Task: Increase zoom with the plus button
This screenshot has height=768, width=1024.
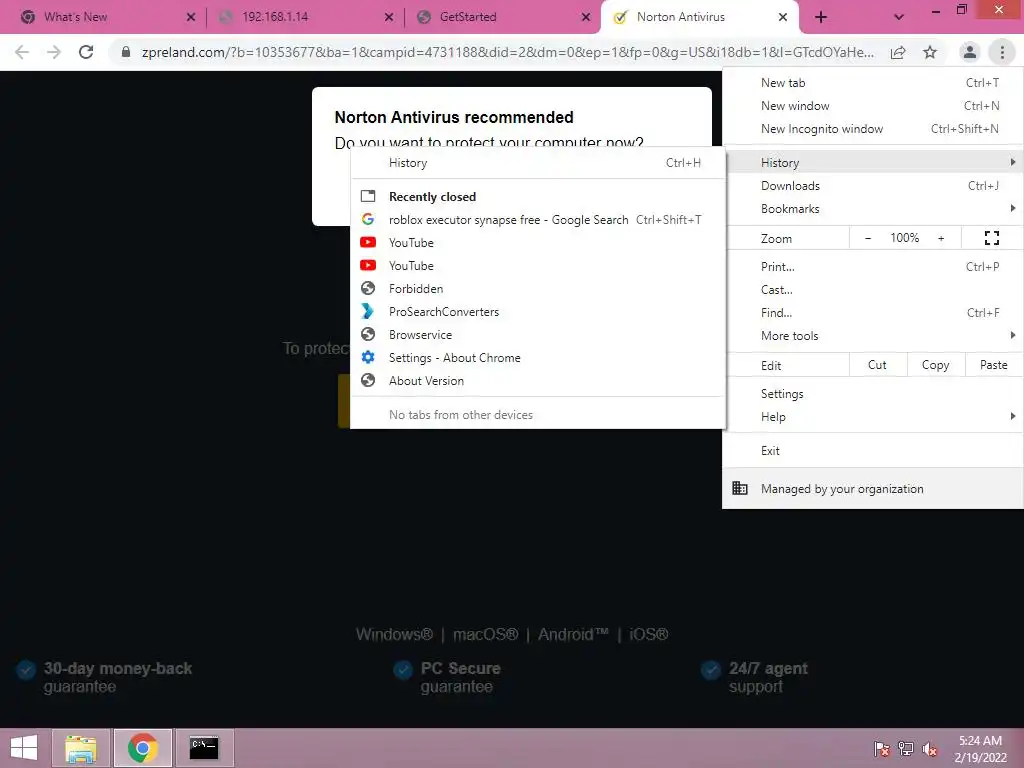Action: coord(941,238)
